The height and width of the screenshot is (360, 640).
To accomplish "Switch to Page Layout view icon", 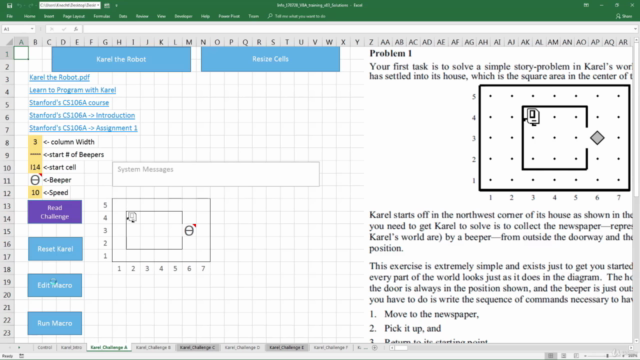I will 564,356.
